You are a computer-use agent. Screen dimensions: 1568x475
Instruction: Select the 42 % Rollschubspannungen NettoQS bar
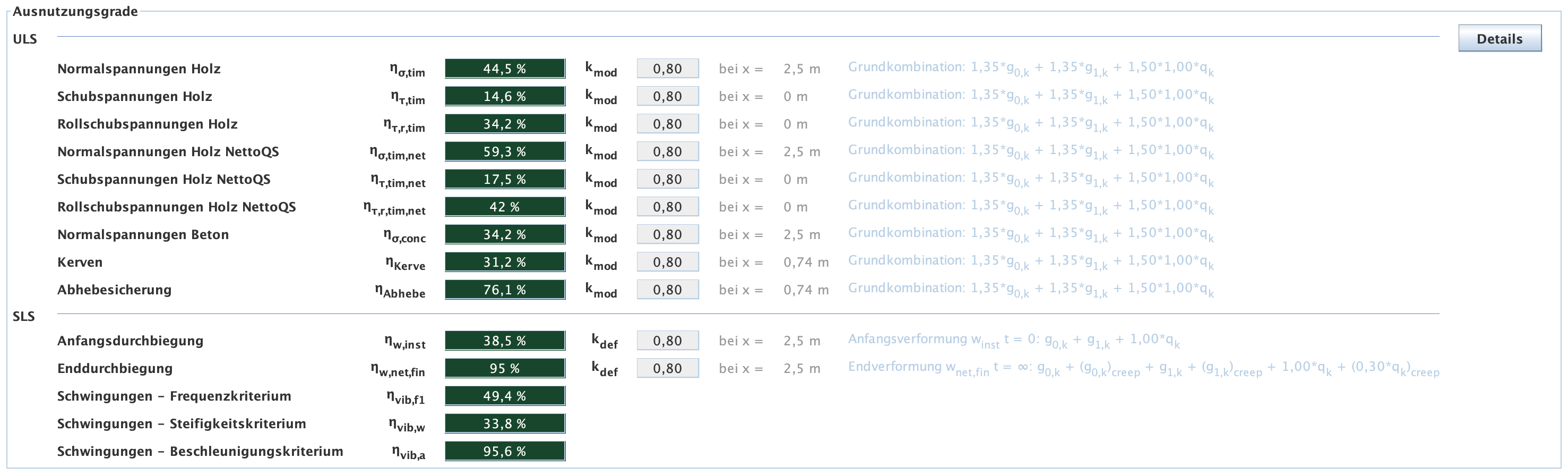coord(505,207)
